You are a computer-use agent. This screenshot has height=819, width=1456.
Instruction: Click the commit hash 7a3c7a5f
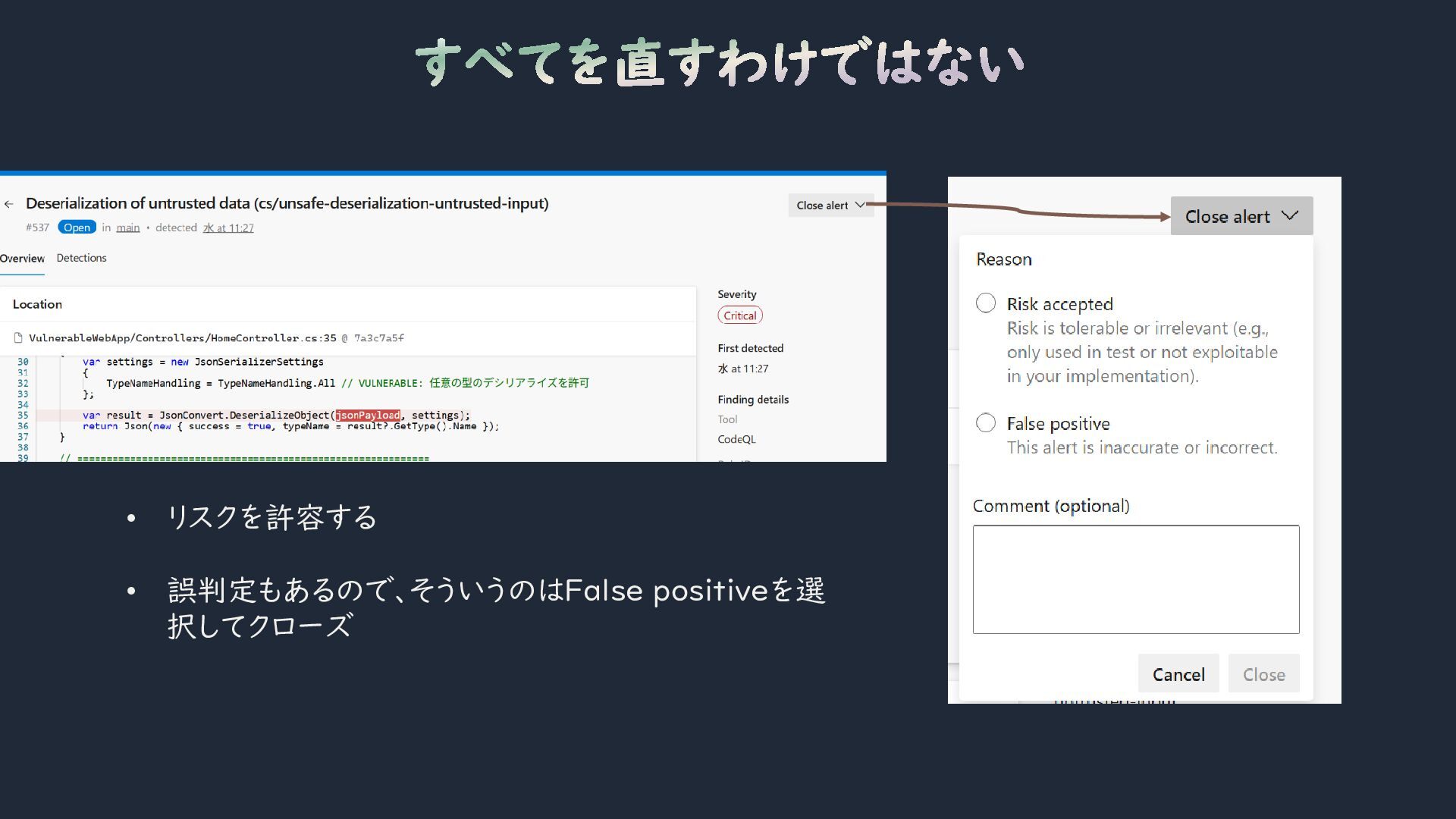pos(379,338)
